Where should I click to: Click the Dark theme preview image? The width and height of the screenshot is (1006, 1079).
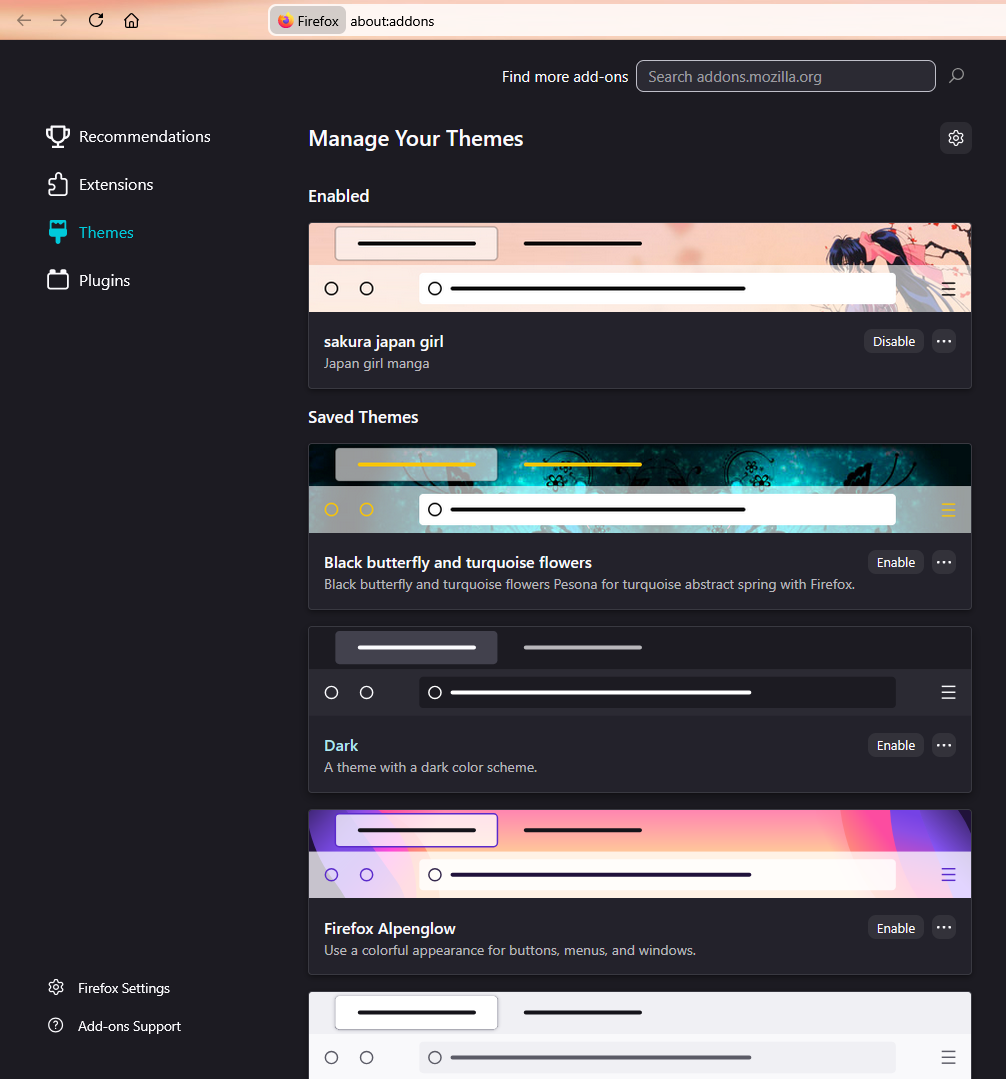pos(640,671)
